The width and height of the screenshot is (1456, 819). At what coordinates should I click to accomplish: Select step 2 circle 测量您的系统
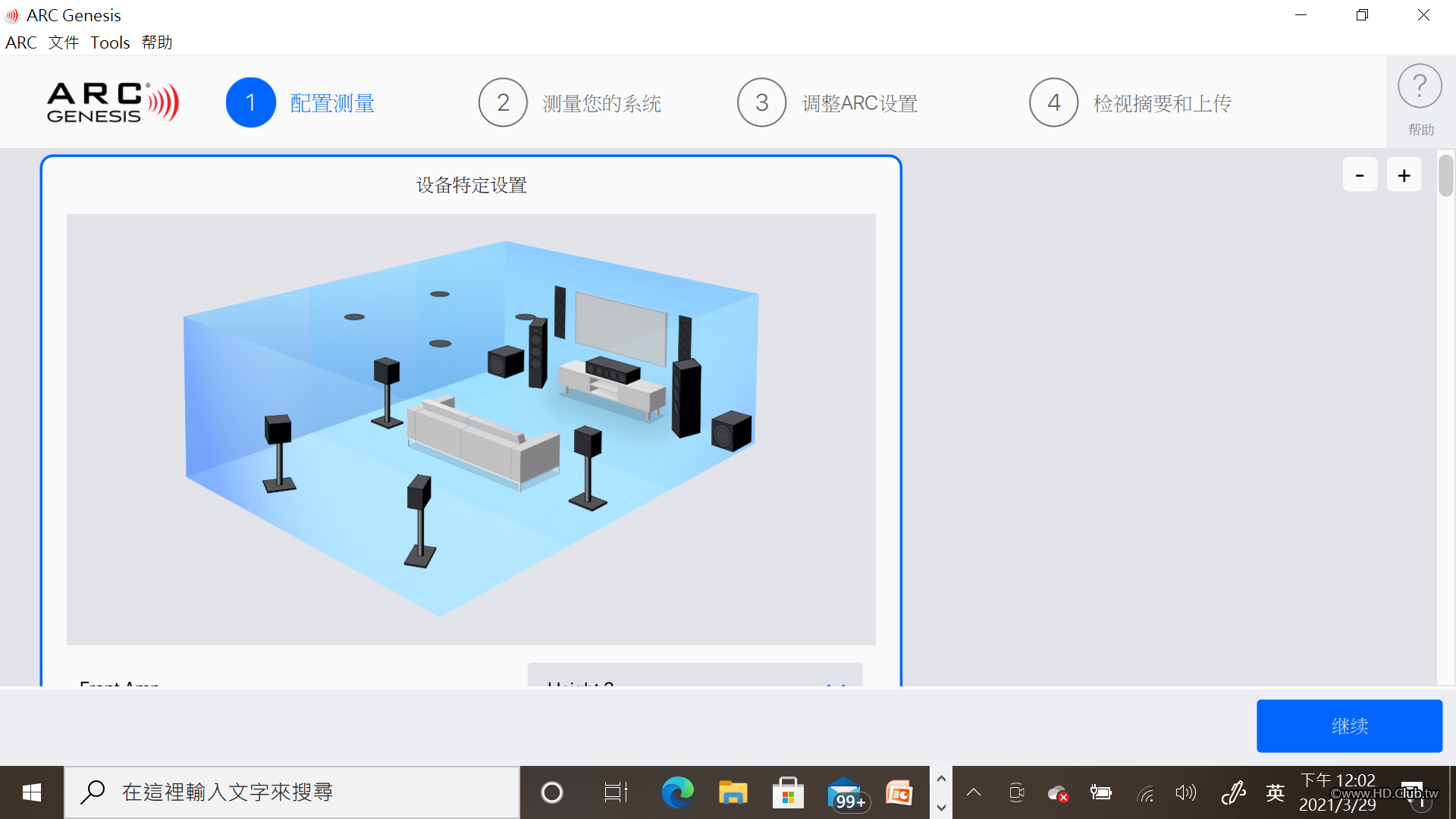pyautogui.click(x=503, y=102)
